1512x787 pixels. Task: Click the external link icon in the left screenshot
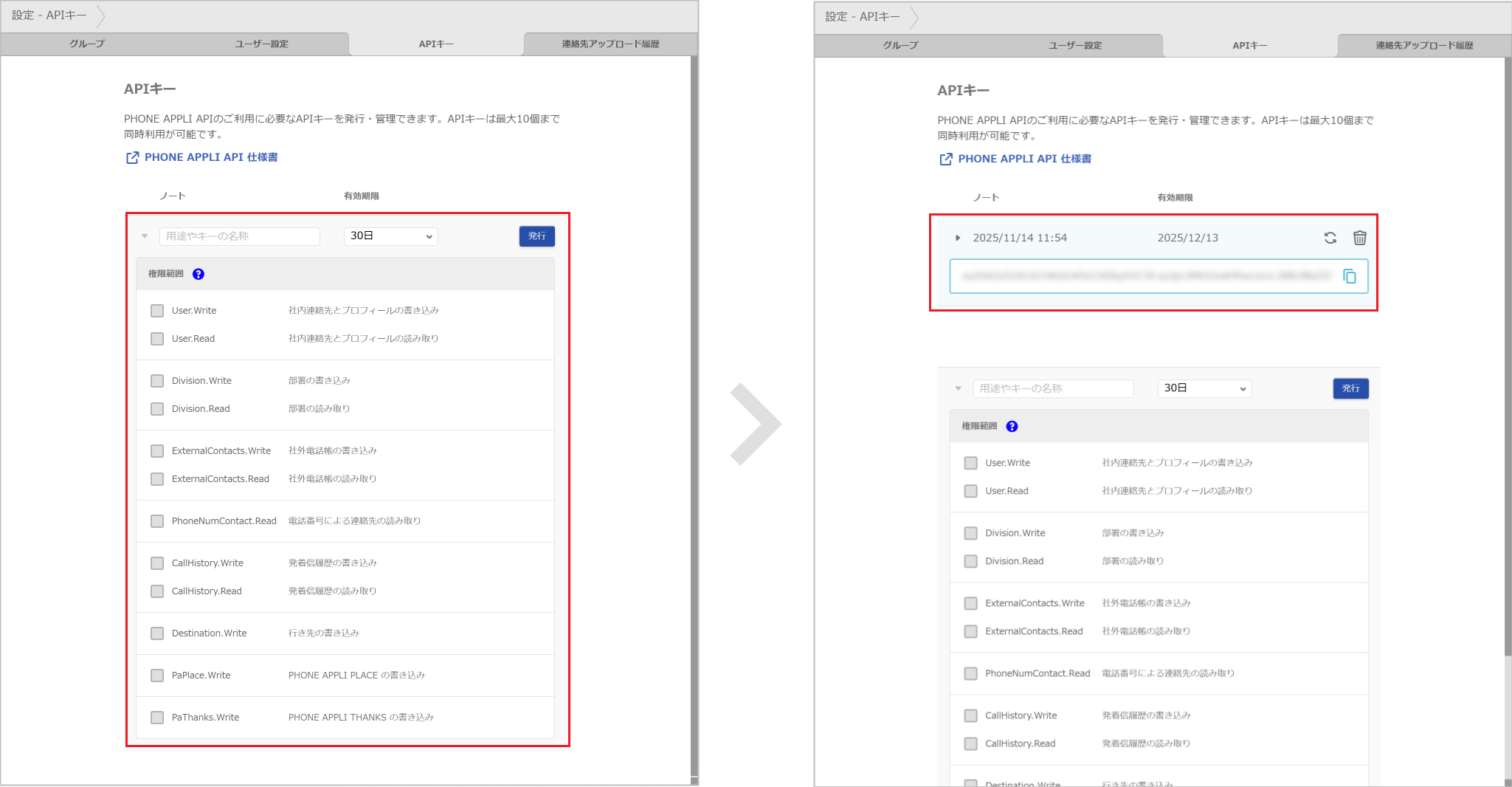coord(132,158)
